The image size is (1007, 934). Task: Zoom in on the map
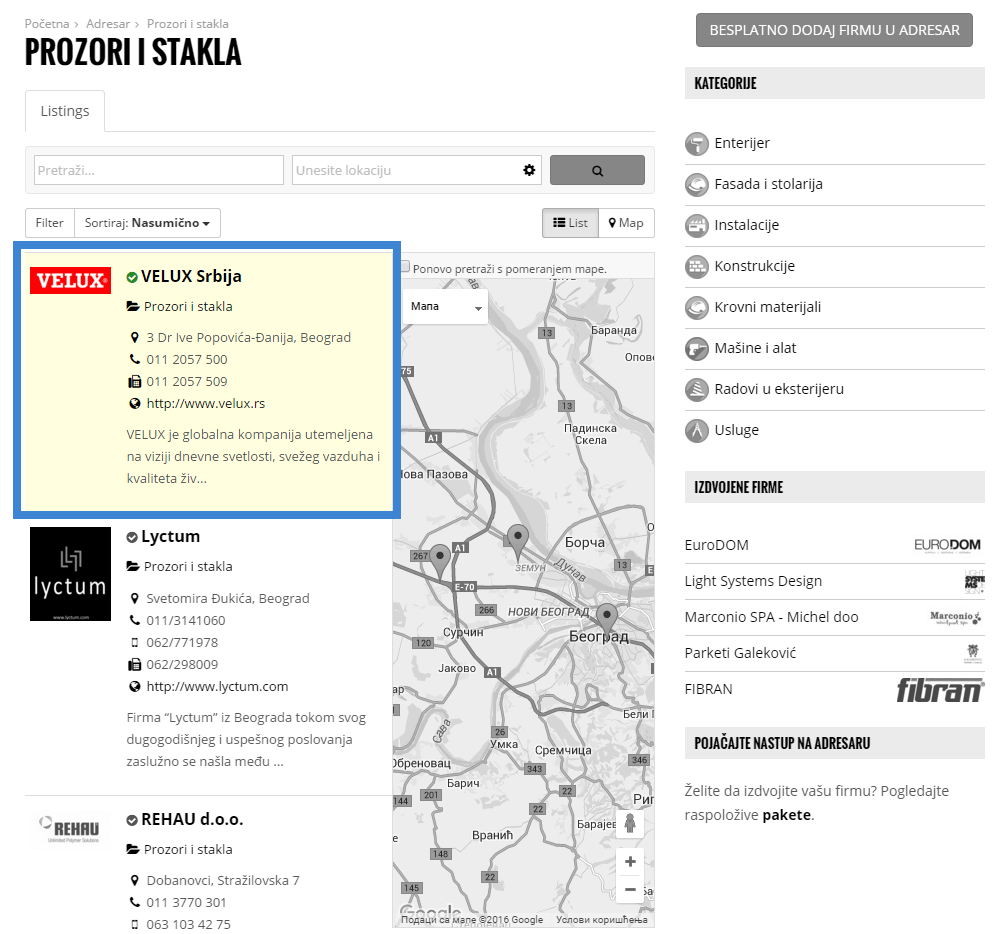click(x=630, y=861)
